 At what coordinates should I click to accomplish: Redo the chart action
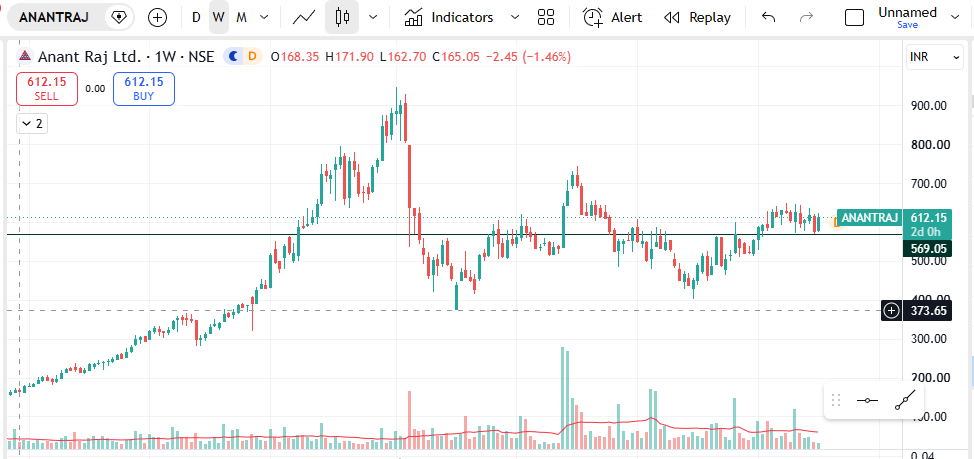pyautogui.click(x=806, y=17)
